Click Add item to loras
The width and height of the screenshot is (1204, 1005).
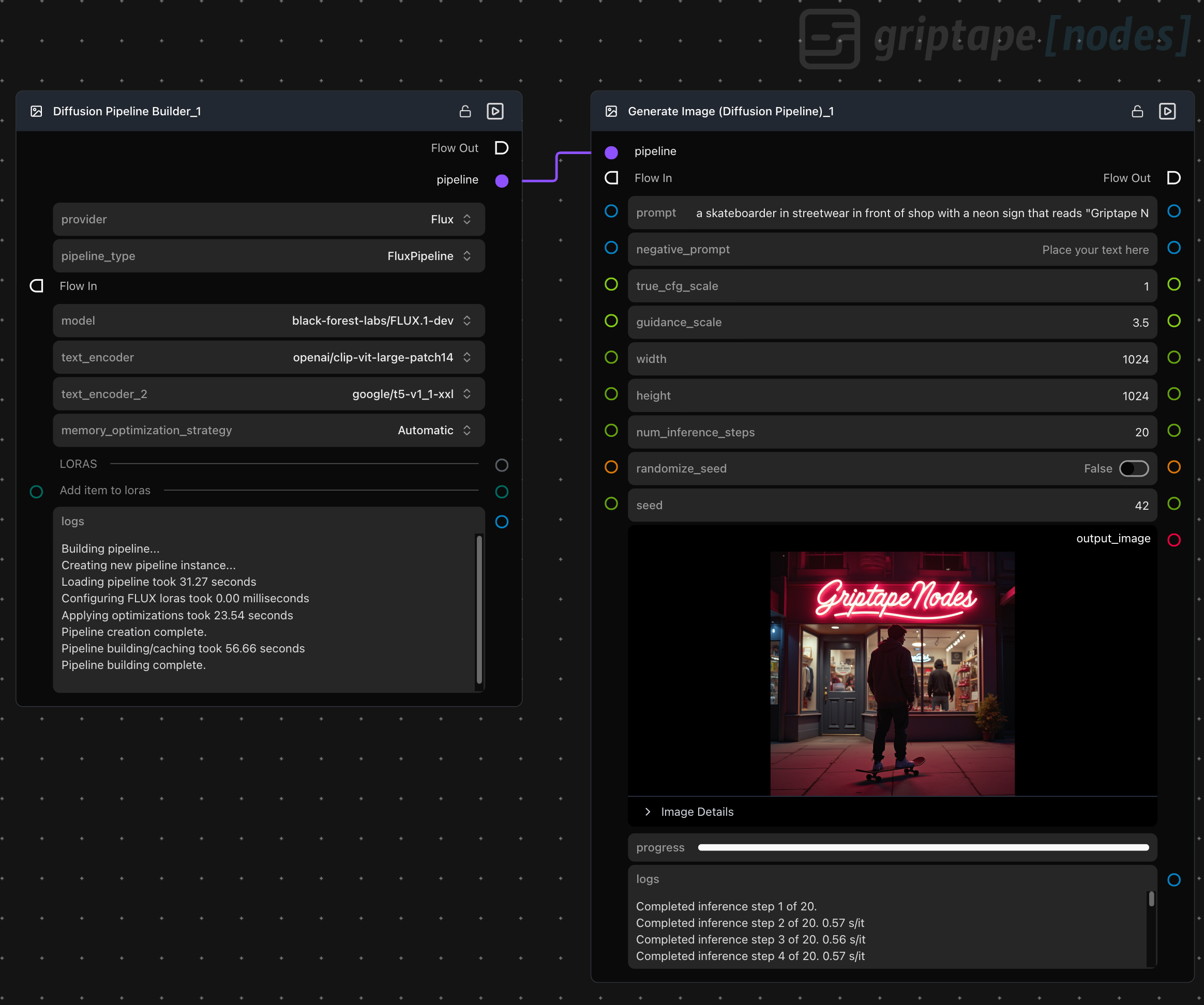point(105,491)
